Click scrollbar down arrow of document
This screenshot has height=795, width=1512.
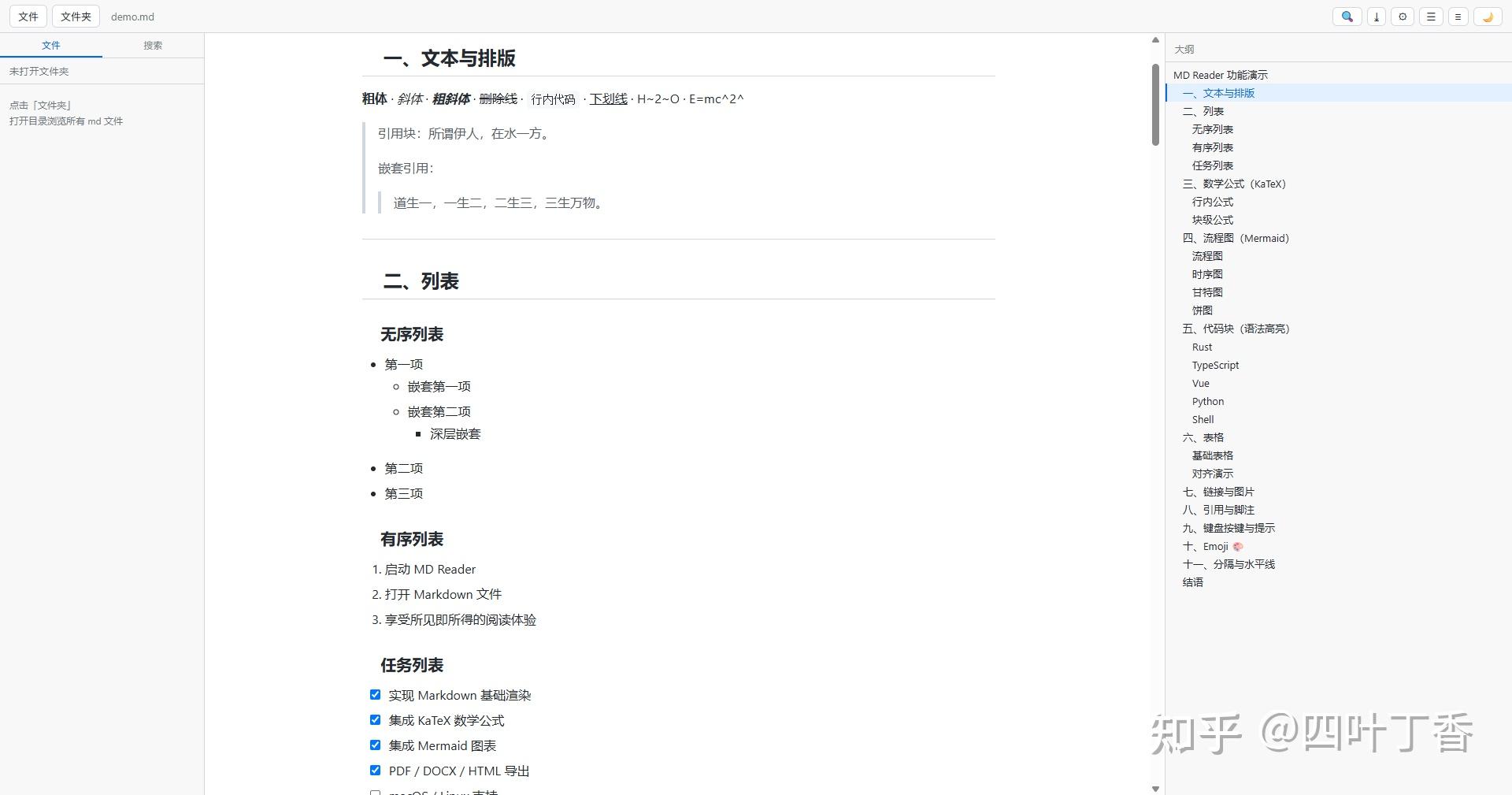[x=1155, y=789]
